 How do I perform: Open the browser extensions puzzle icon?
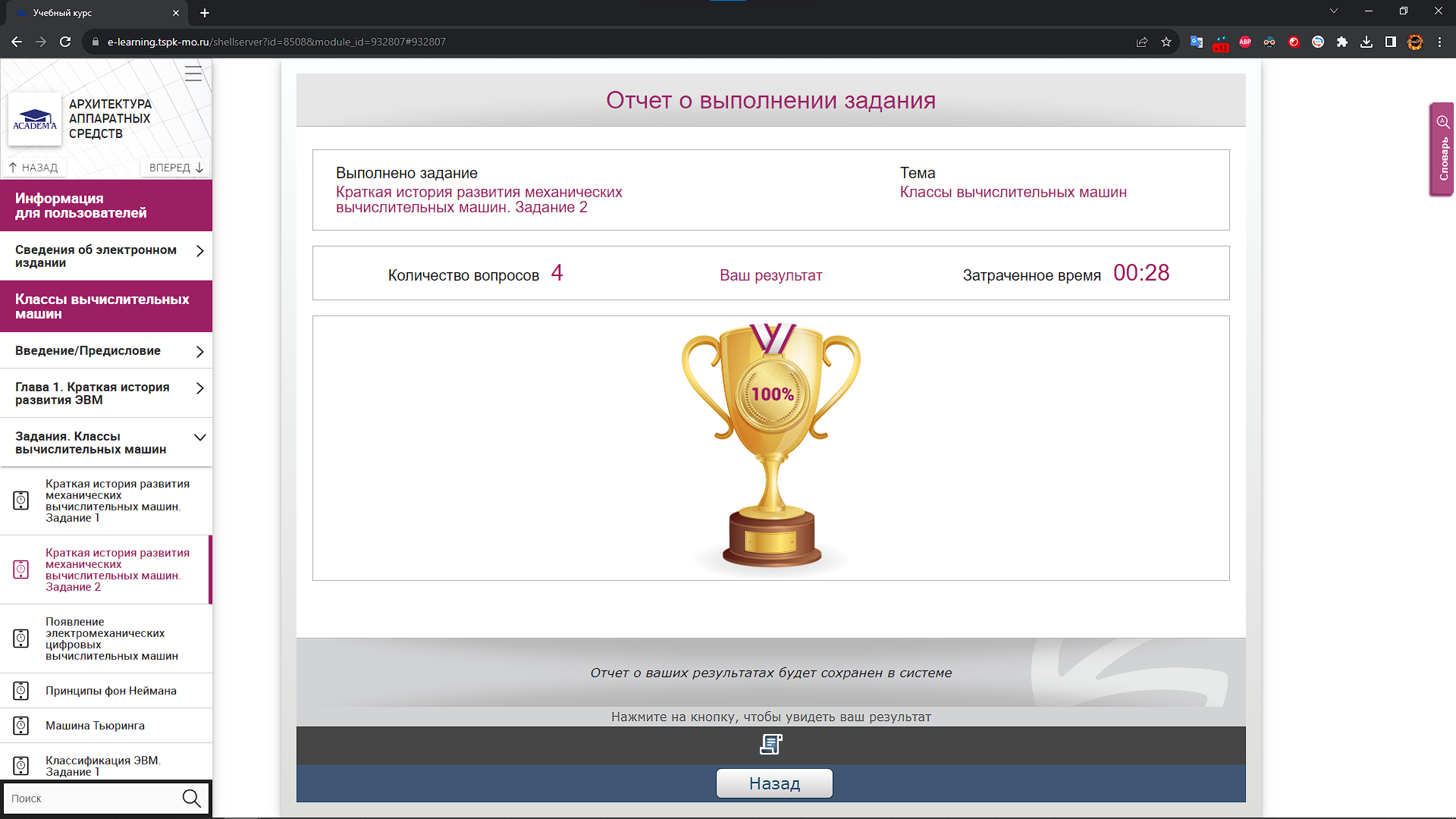coord(1342,42)
